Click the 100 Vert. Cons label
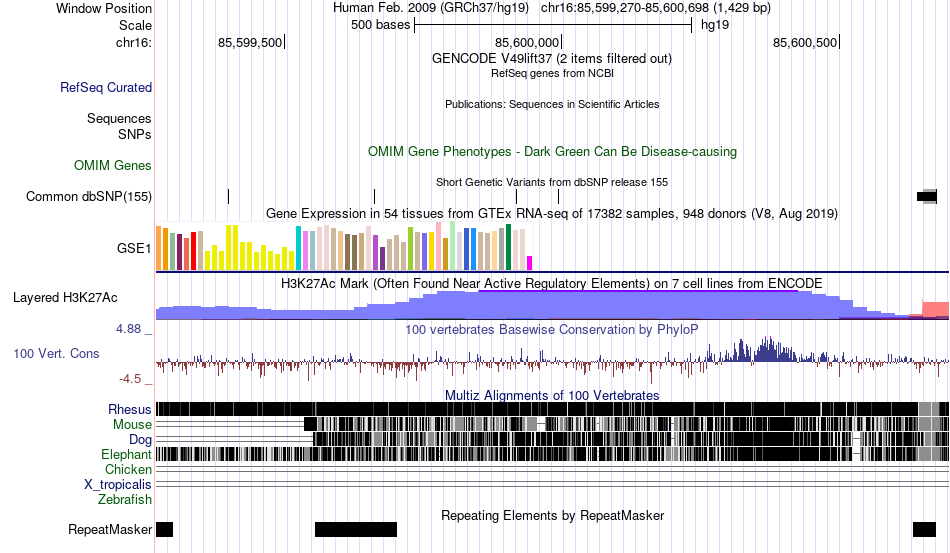950x553 pixels. point(56,353)
